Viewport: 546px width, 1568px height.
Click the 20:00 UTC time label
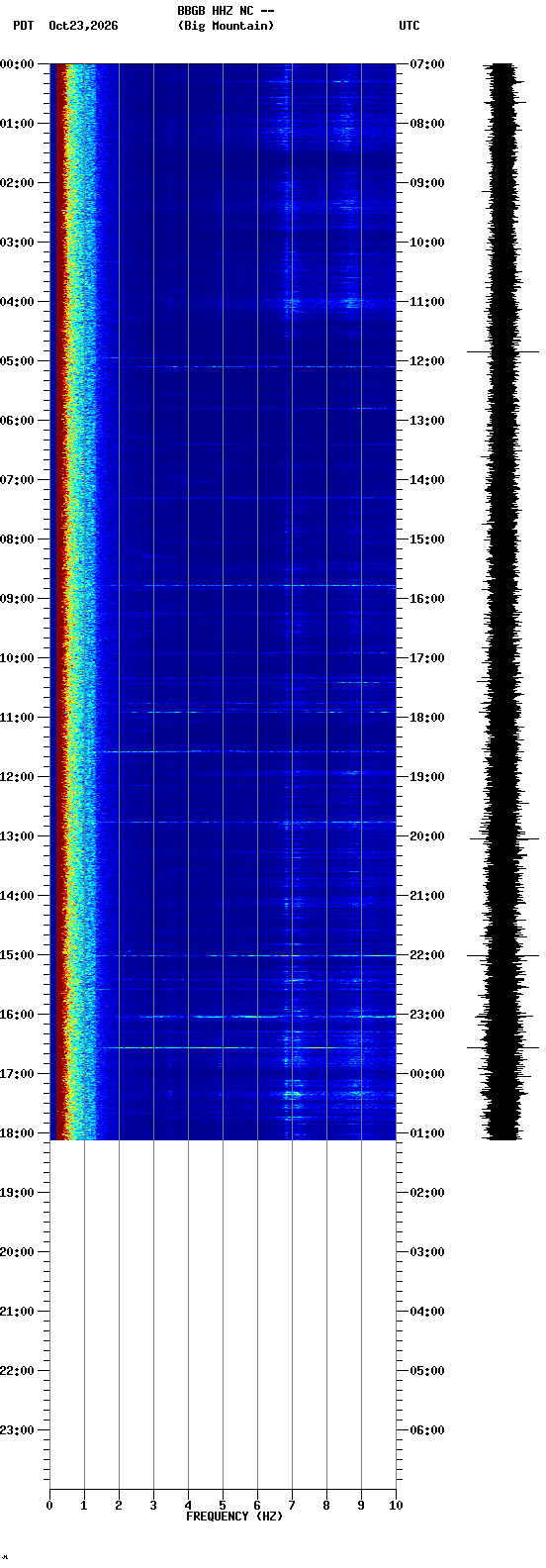[x=427, y=836]
